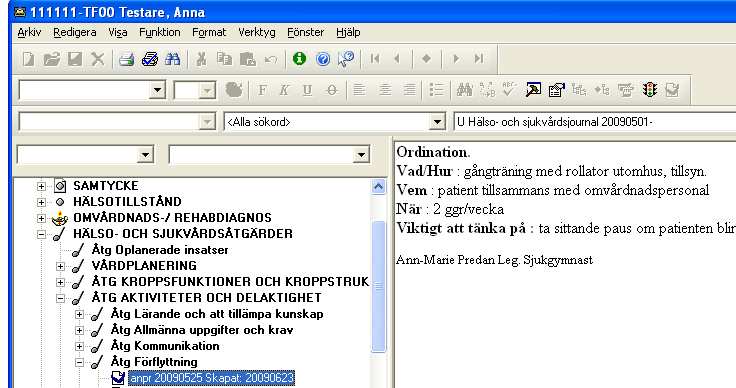
Task: Click the binoculars search icon in format toolbar
Action: pyautogui.click(x=465, y=90)
